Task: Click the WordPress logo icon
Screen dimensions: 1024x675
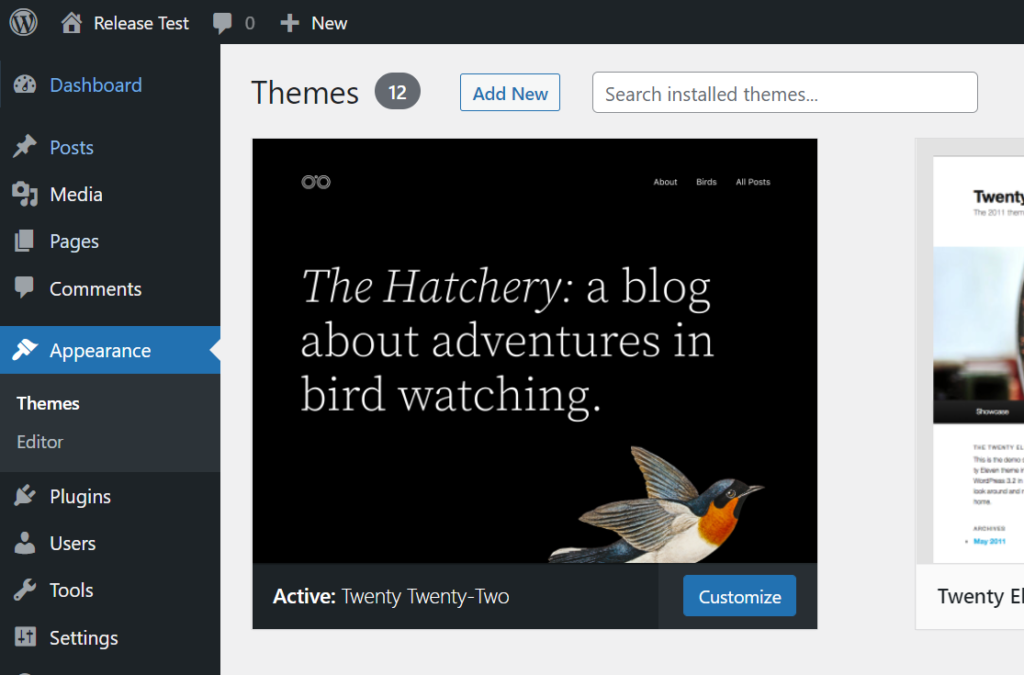Action: (22, 22)
